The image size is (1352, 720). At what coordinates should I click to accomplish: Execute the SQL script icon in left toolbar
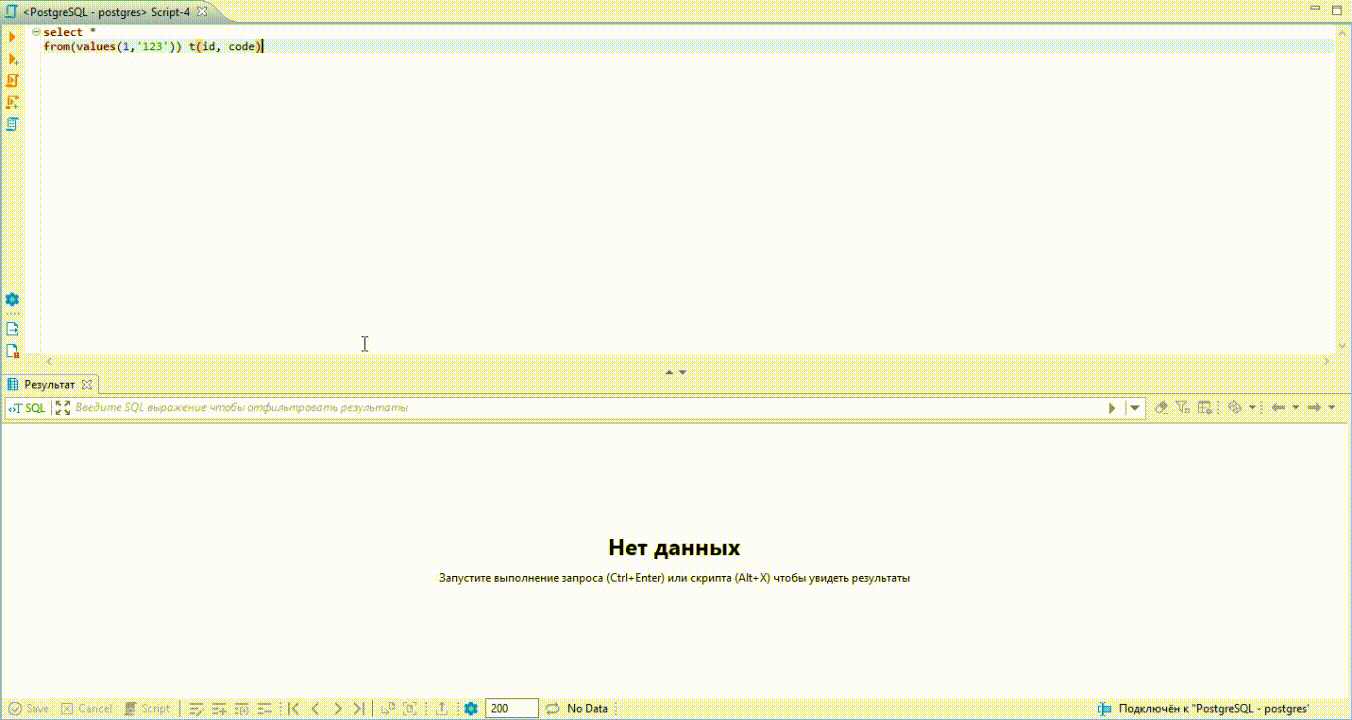12,59
